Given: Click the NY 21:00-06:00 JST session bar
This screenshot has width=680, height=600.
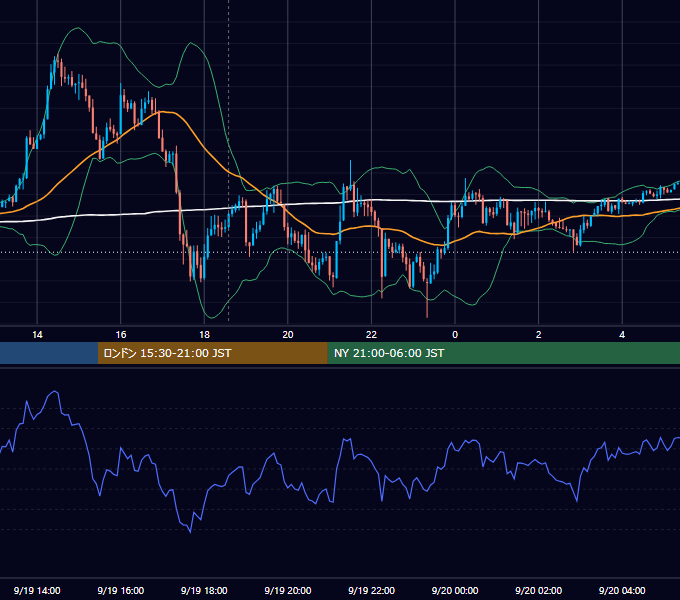Looking at the screenshot, I should click(503, 353).
